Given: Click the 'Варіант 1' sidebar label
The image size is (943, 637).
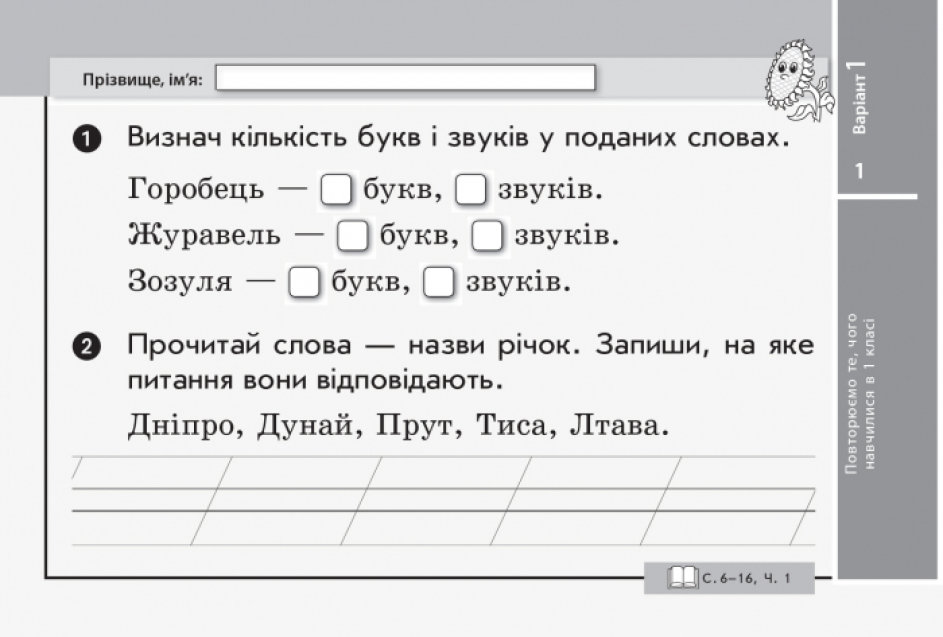Looking at the screenshot, I should click(x=858, y=96).
